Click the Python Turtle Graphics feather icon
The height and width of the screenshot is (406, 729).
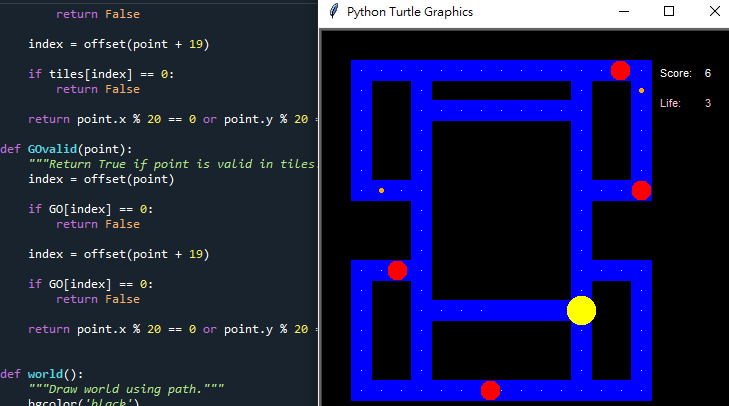334,11
